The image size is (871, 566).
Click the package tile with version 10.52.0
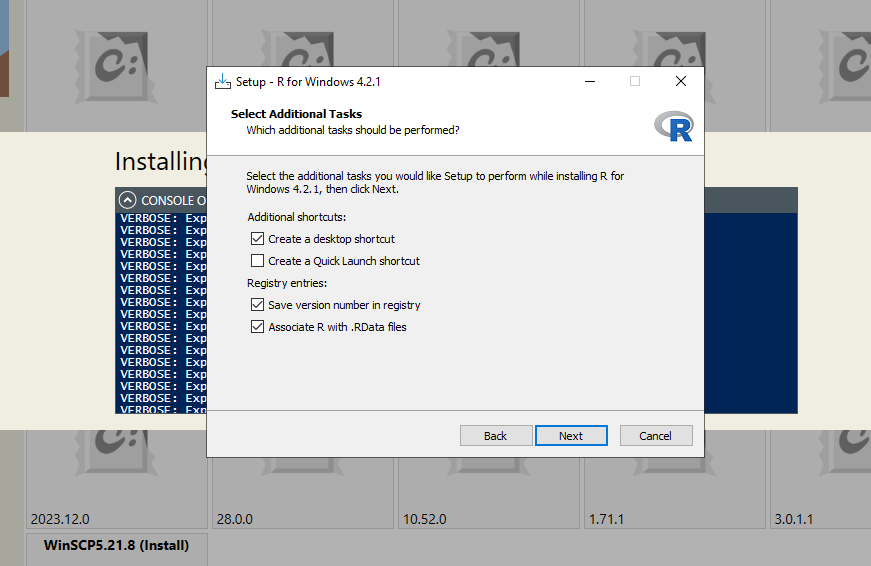(x=489, y=493)
